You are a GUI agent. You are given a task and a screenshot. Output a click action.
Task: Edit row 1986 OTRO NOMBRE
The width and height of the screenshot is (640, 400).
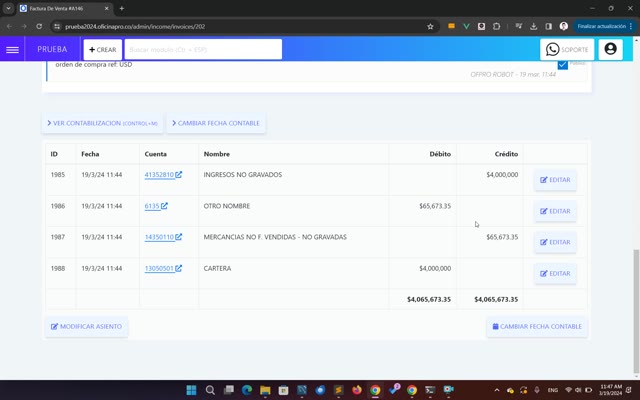click(x=555, y=211)
